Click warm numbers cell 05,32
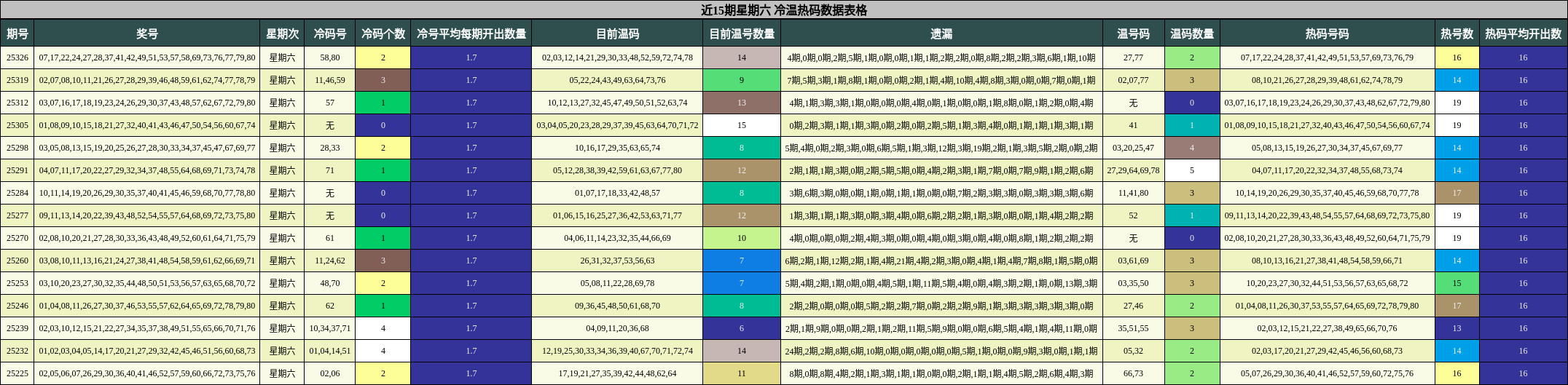Screen dimensions: 1568x385 tap(1133, 351)
